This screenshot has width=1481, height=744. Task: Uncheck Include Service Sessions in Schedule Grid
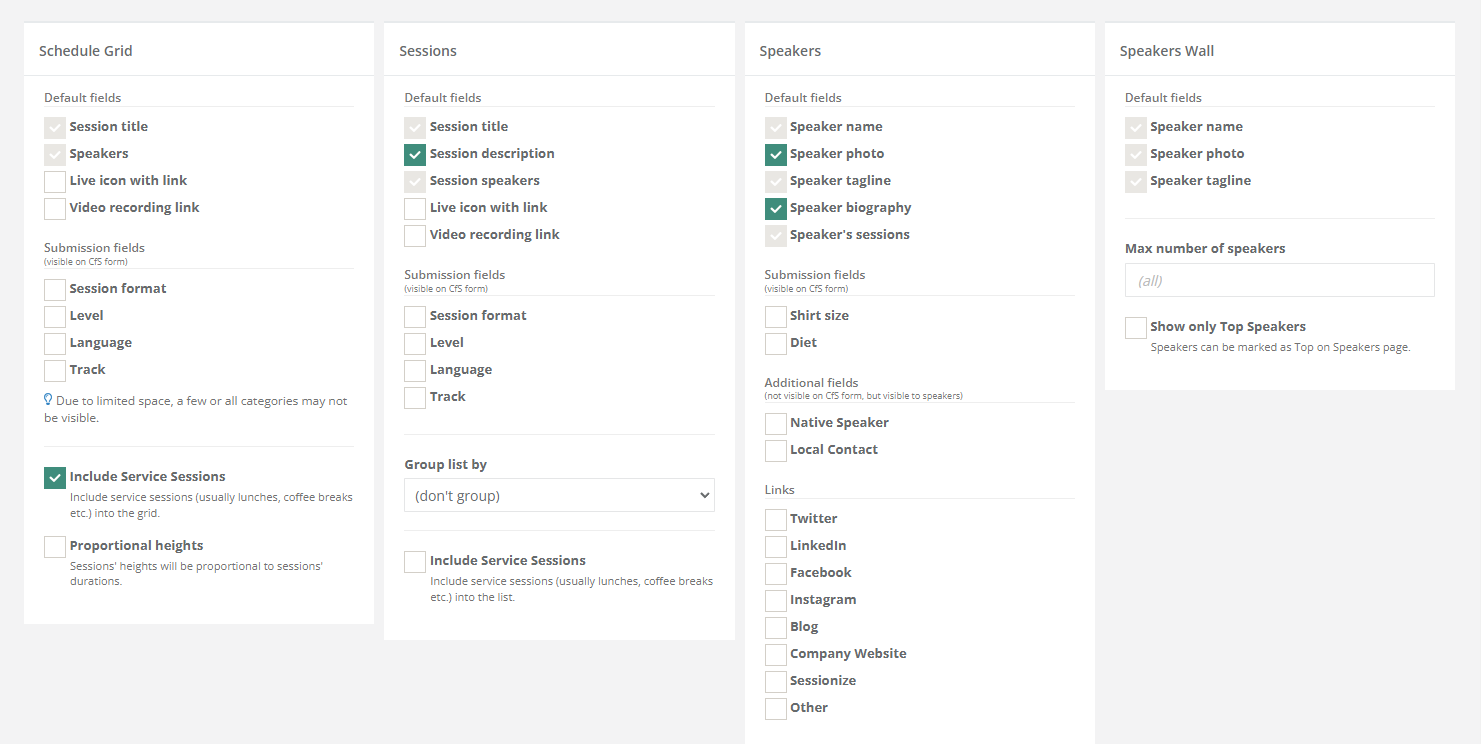[x=55, y=477]
